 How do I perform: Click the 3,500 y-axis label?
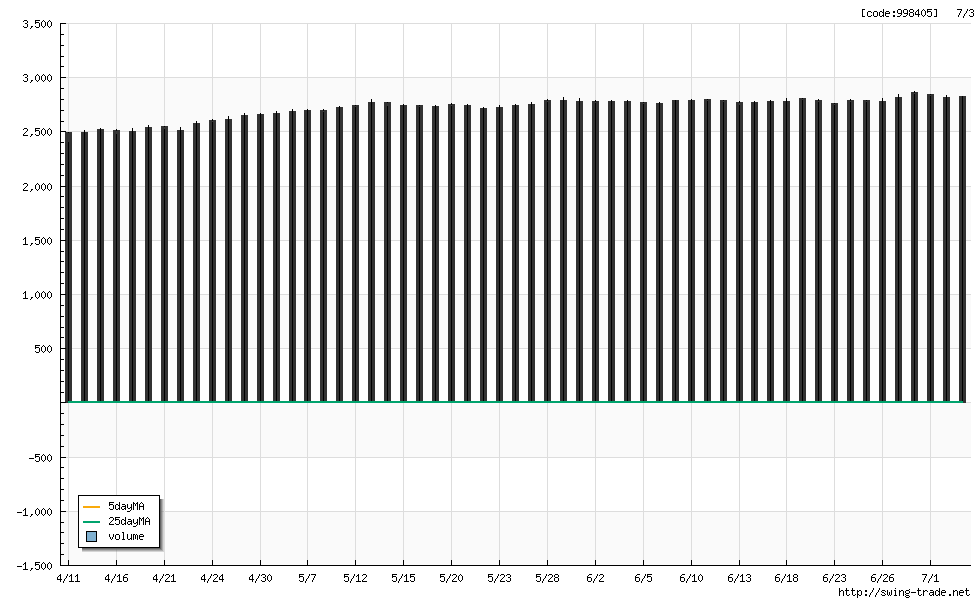pyautogui.click(x=38, y=24)
